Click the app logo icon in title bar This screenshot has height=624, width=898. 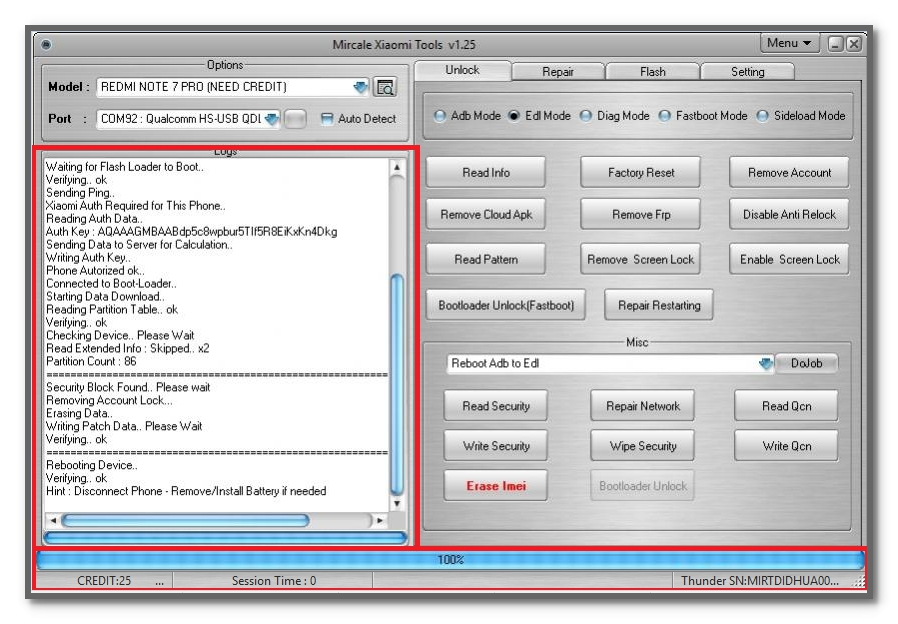pos(46,44)
